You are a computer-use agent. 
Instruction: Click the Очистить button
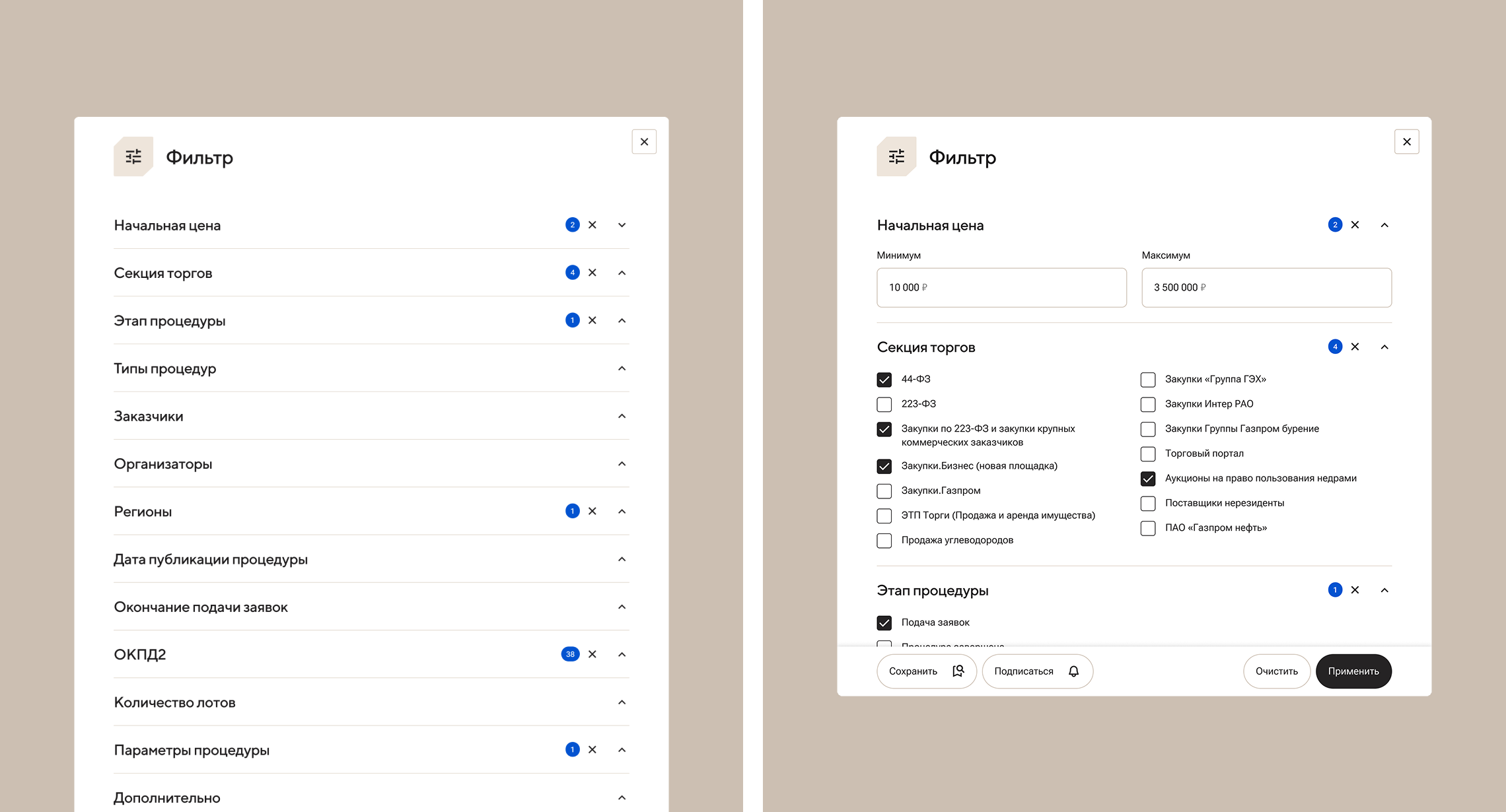(x=1276, y=671)
